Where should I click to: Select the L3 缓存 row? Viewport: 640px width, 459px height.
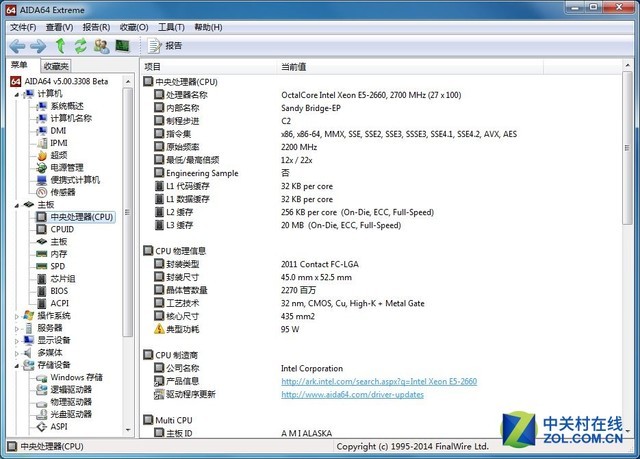point(382,225)
